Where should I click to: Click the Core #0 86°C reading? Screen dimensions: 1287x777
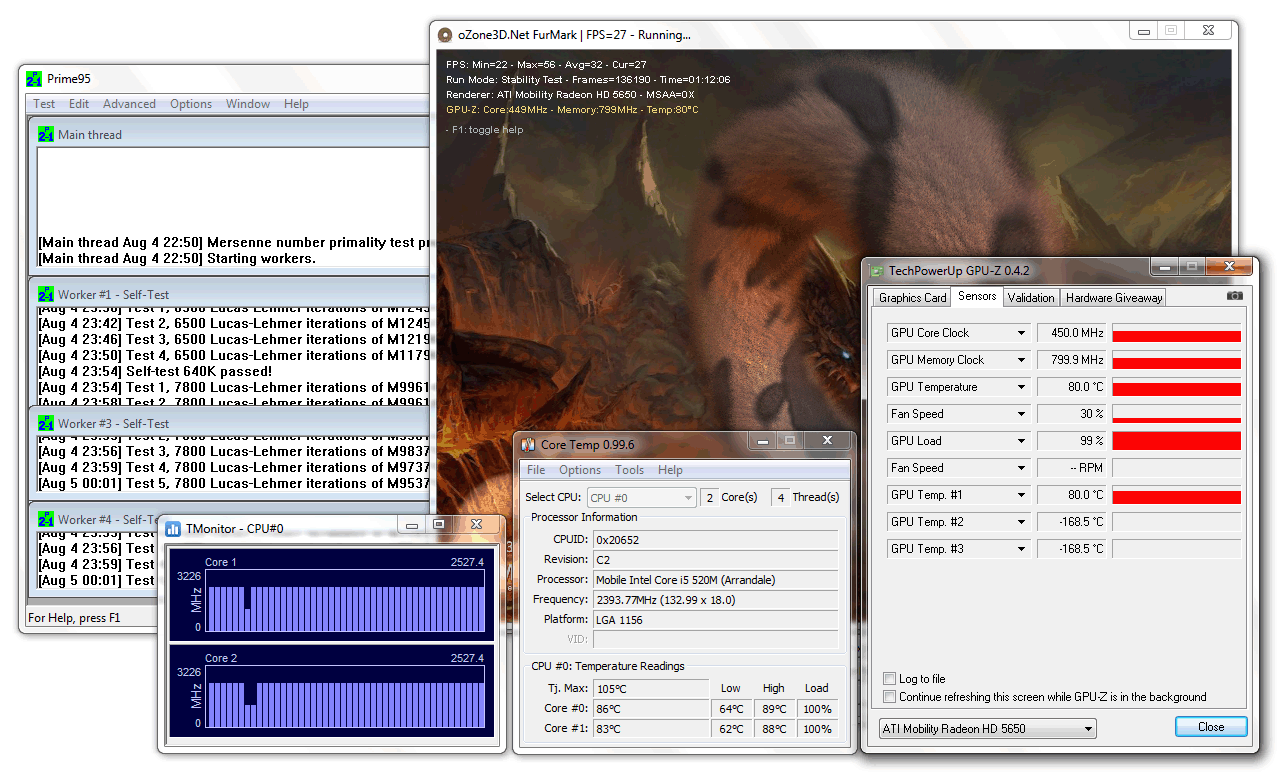[x=651, y=709]
